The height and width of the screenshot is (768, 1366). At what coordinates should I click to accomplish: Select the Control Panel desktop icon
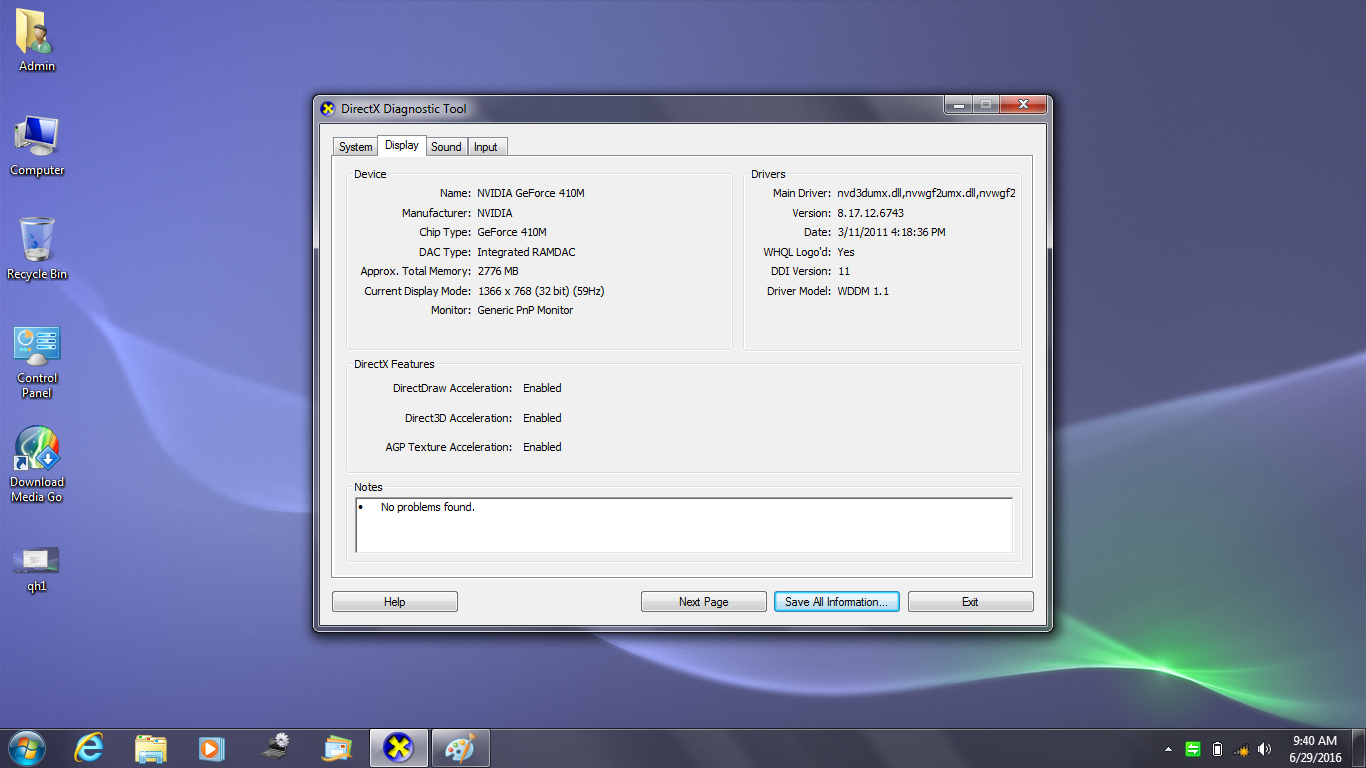pyautogui.click(x=37, y=361)
